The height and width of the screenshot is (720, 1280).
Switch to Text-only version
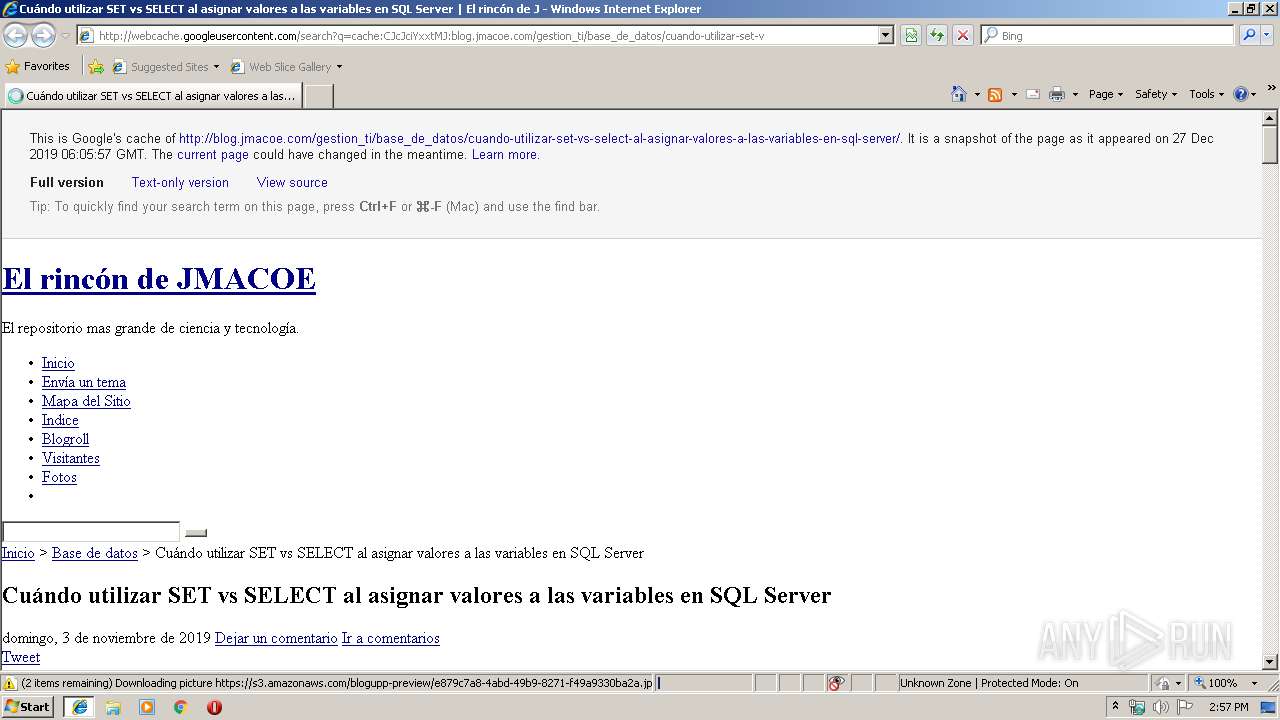180,183
